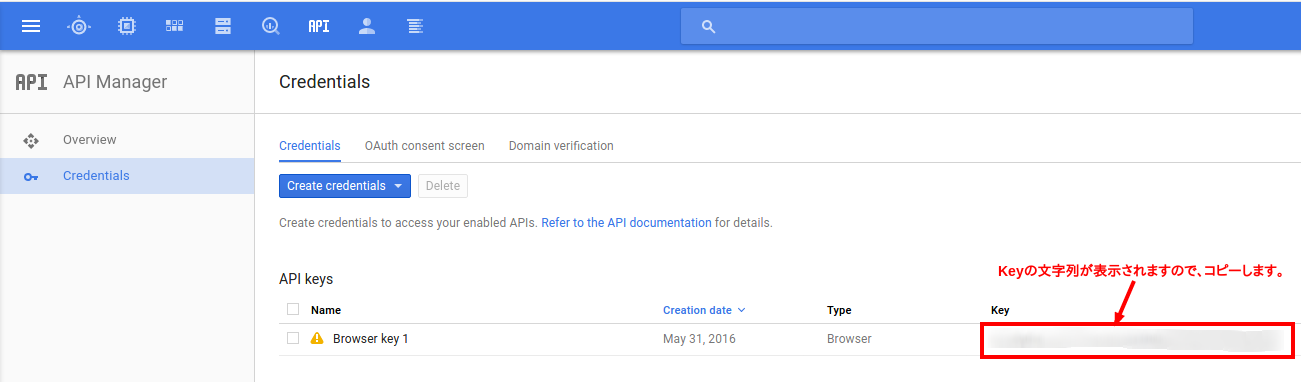This screenshot has width=1301, height=382.
Task: Follow the Refer to the API documentation link
Action: click(626, 223)
